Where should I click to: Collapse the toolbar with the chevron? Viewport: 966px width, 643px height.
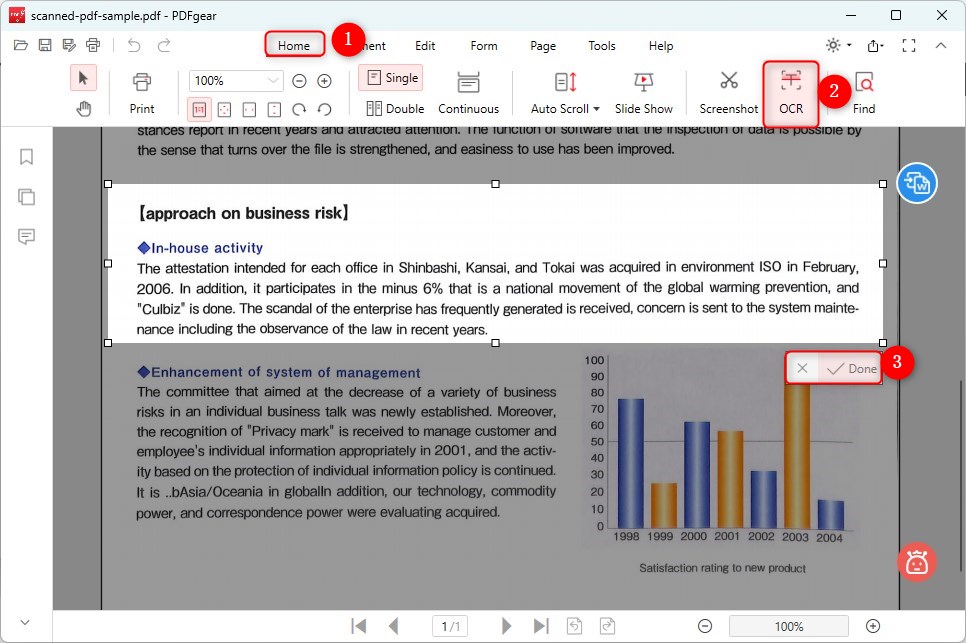click(941, 45)
